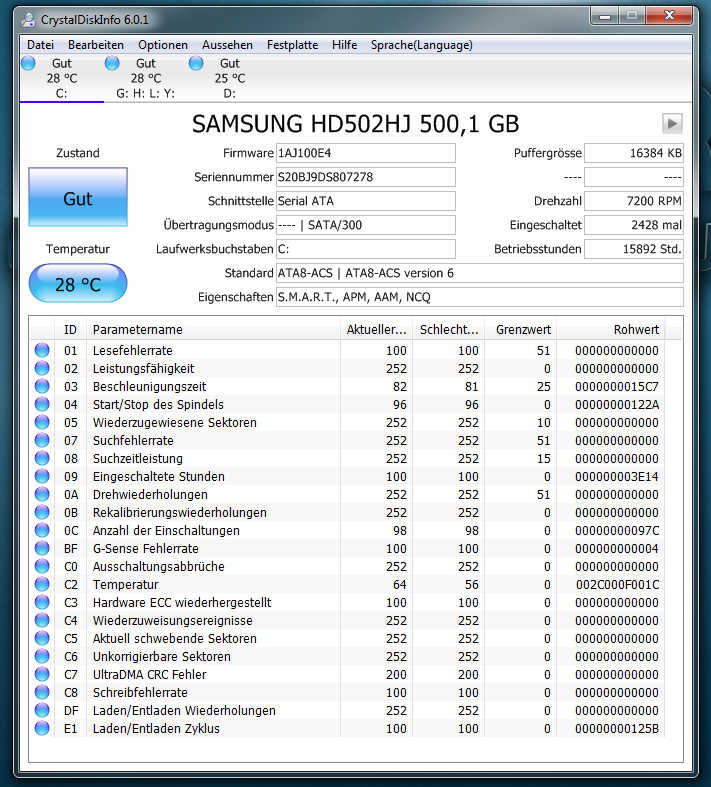Click the status orb in Temperatur SMART row

(x=42, y=585)
